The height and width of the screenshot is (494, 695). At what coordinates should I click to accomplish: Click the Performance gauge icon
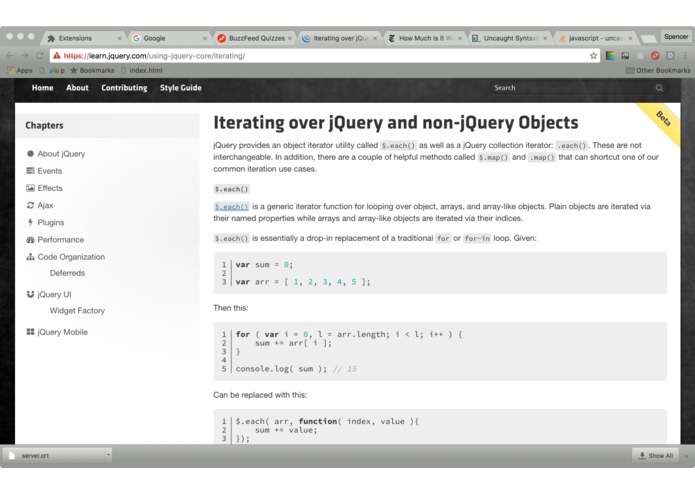pos(30,240)
